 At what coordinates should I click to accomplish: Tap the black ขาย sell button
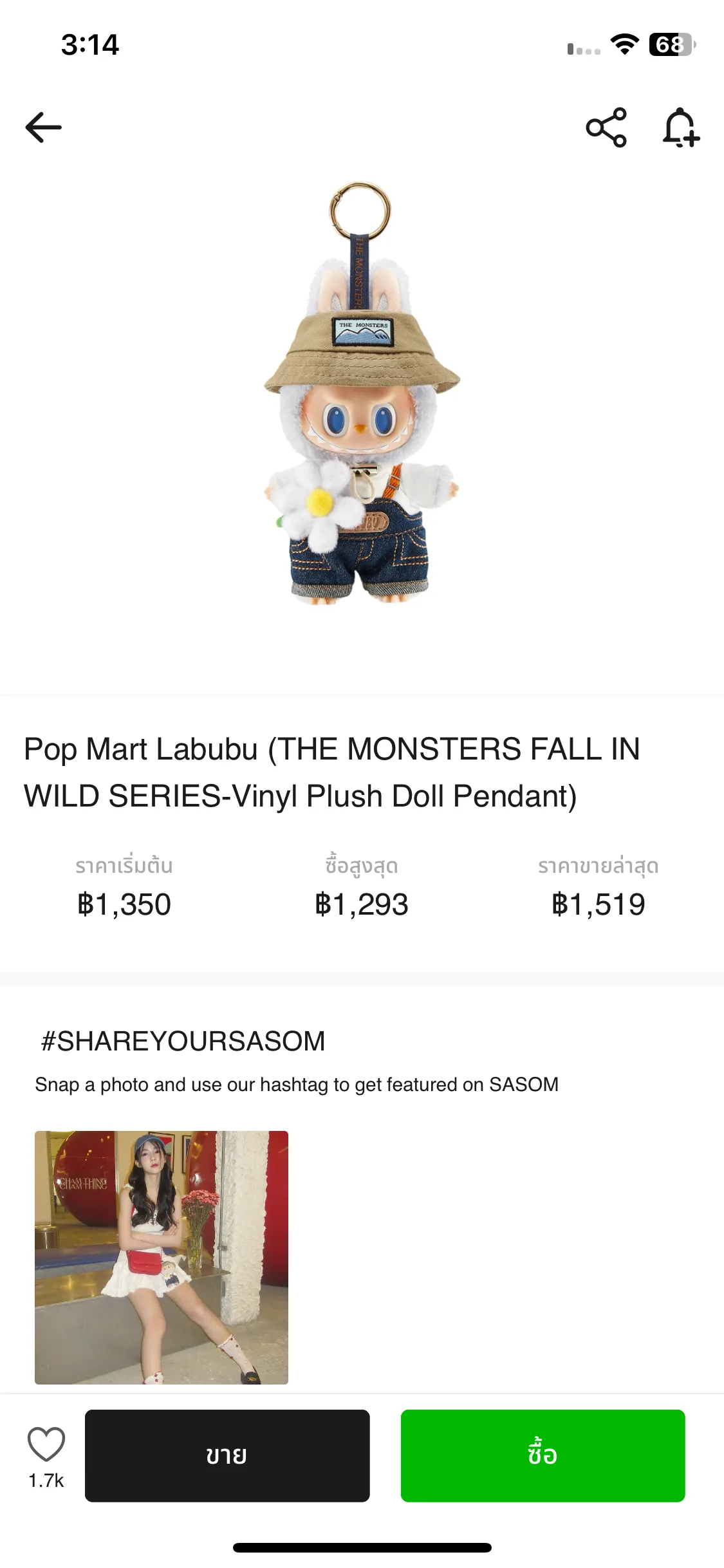tap(227, 1455)
